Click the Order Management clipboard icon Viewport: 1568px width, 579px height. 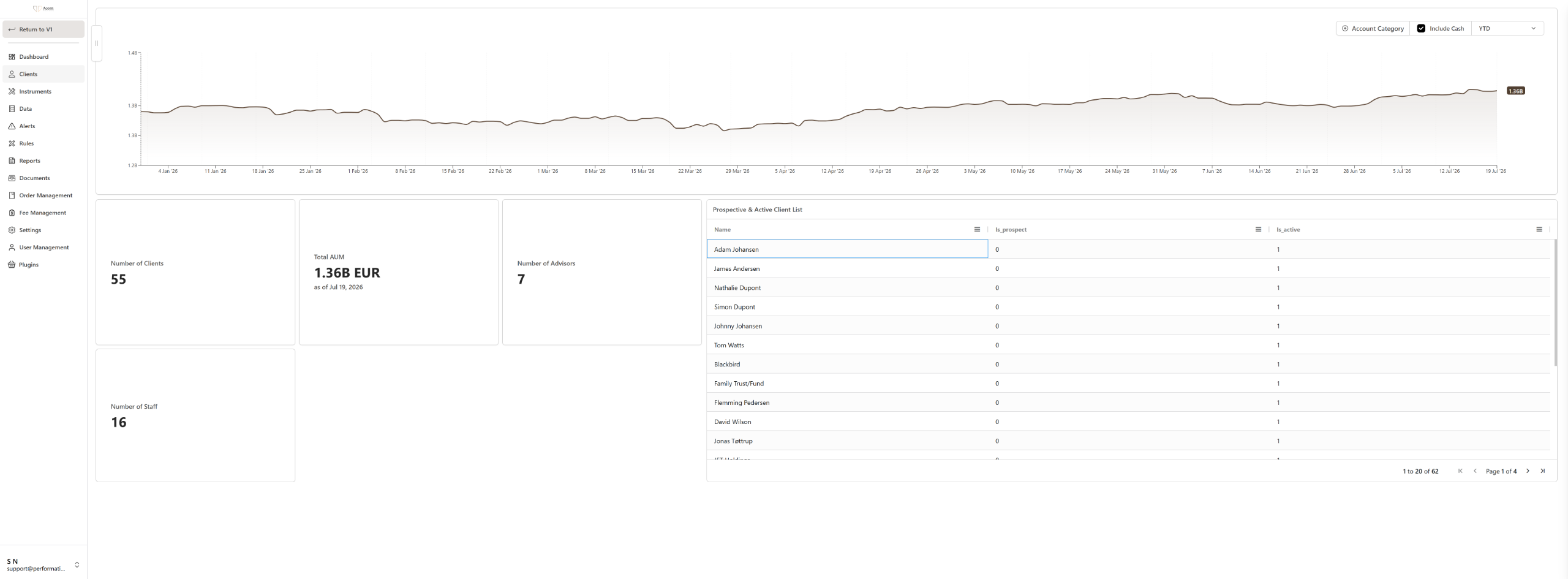12,195
